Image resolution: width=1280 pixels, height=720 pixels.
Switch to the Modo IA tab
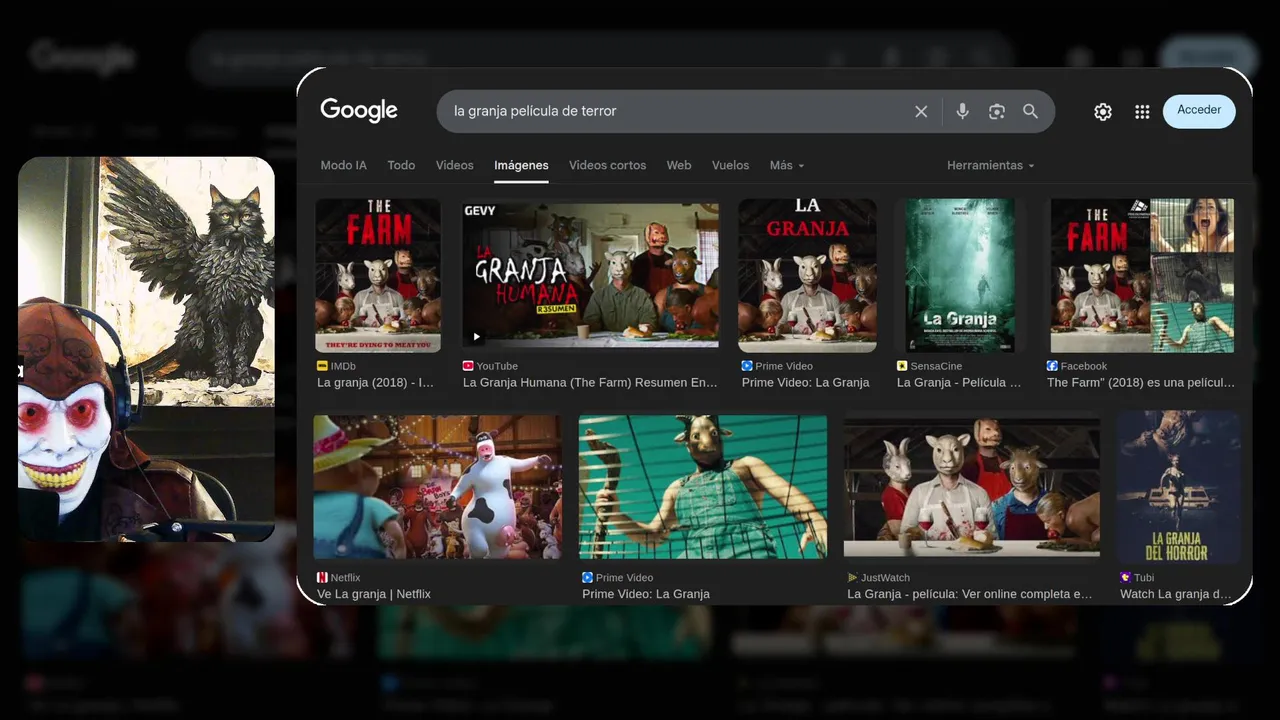pos(343,165)
